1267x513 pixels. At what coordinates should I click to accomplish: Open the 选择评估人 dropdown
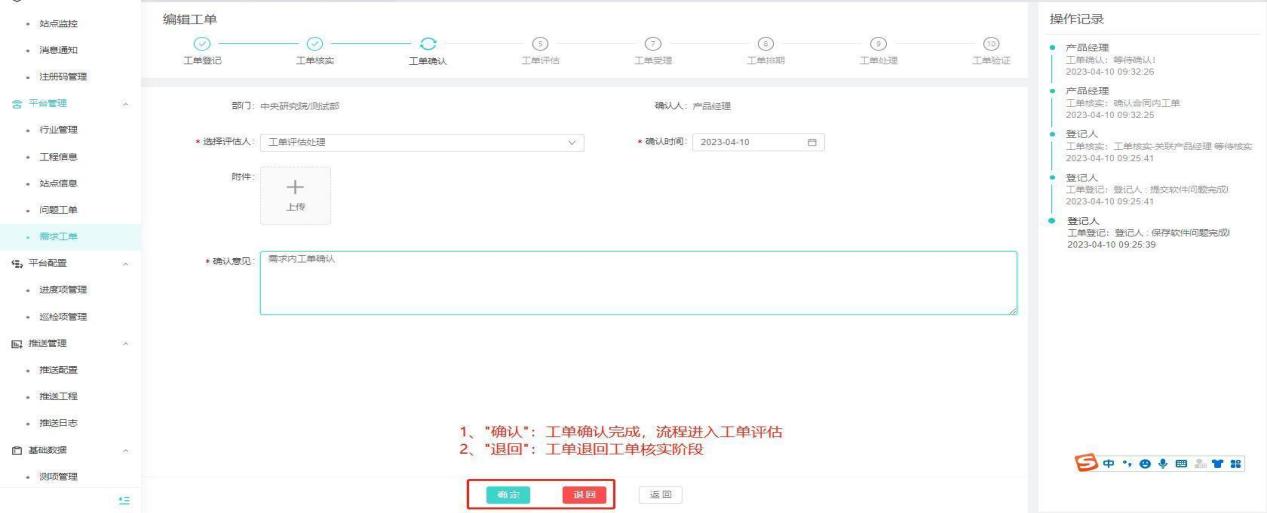coord(422,142)
